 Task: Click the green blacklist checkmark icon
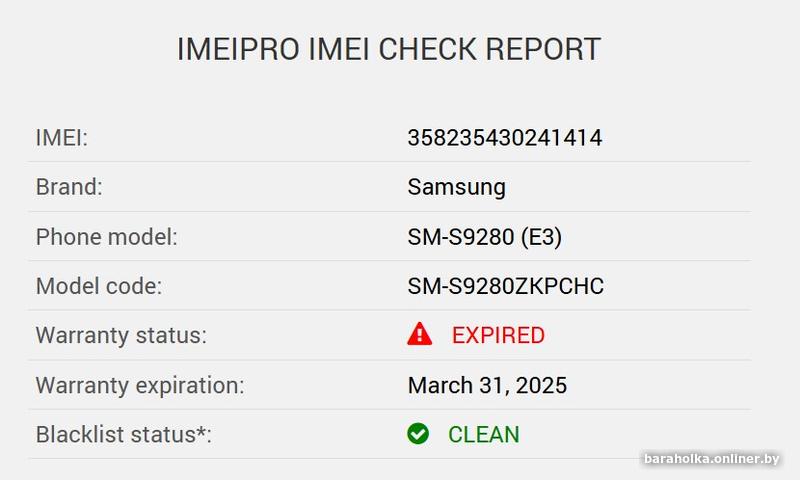[x=418, y=434]
